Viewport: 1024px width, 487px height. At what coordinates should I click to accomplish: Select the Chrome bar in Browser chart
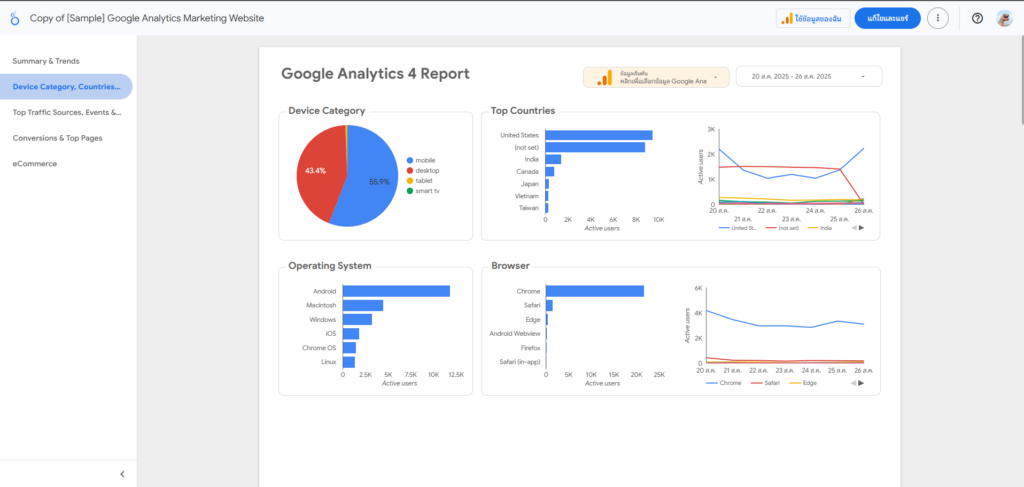coord(594,291)
